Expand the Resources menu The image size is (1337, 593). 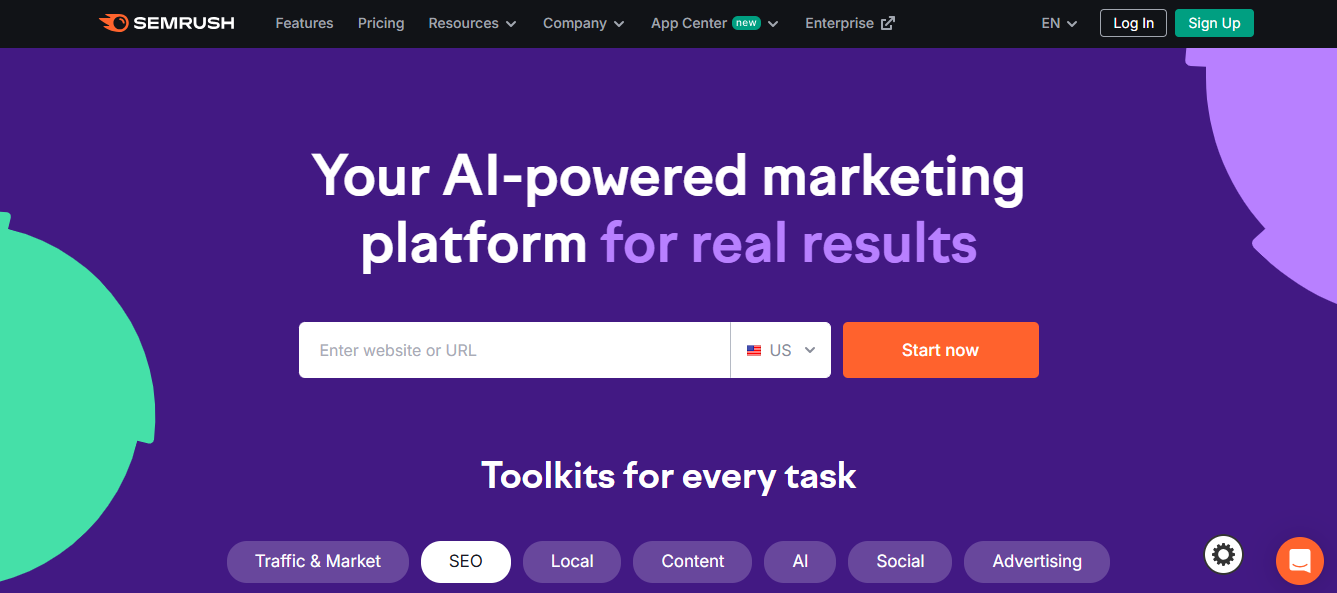pyautogui.click(x=472, y=23)
